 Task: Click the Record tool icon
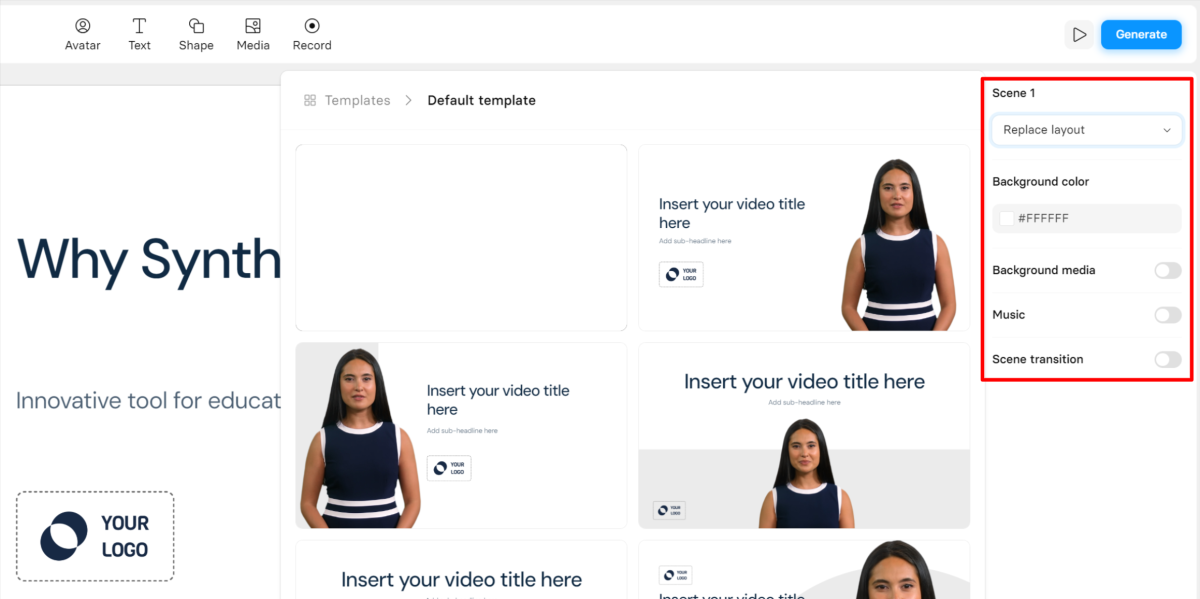[x=312, y=26]
